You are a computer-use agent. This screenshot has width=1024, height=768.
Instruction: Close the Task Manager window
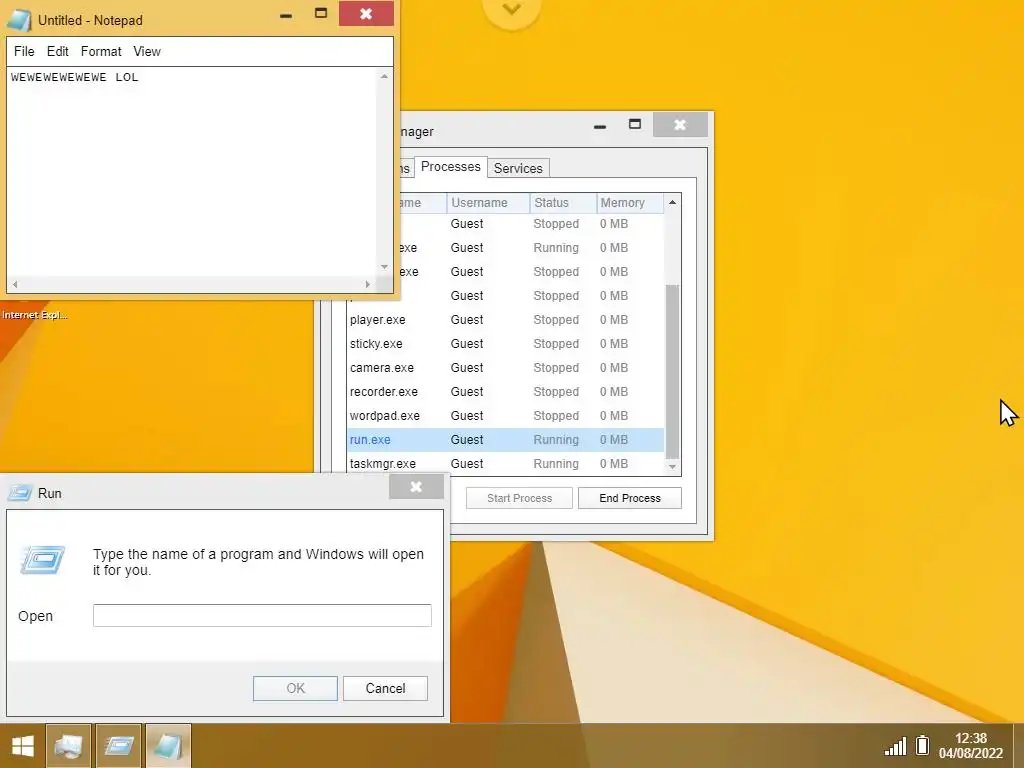(680, 124)
